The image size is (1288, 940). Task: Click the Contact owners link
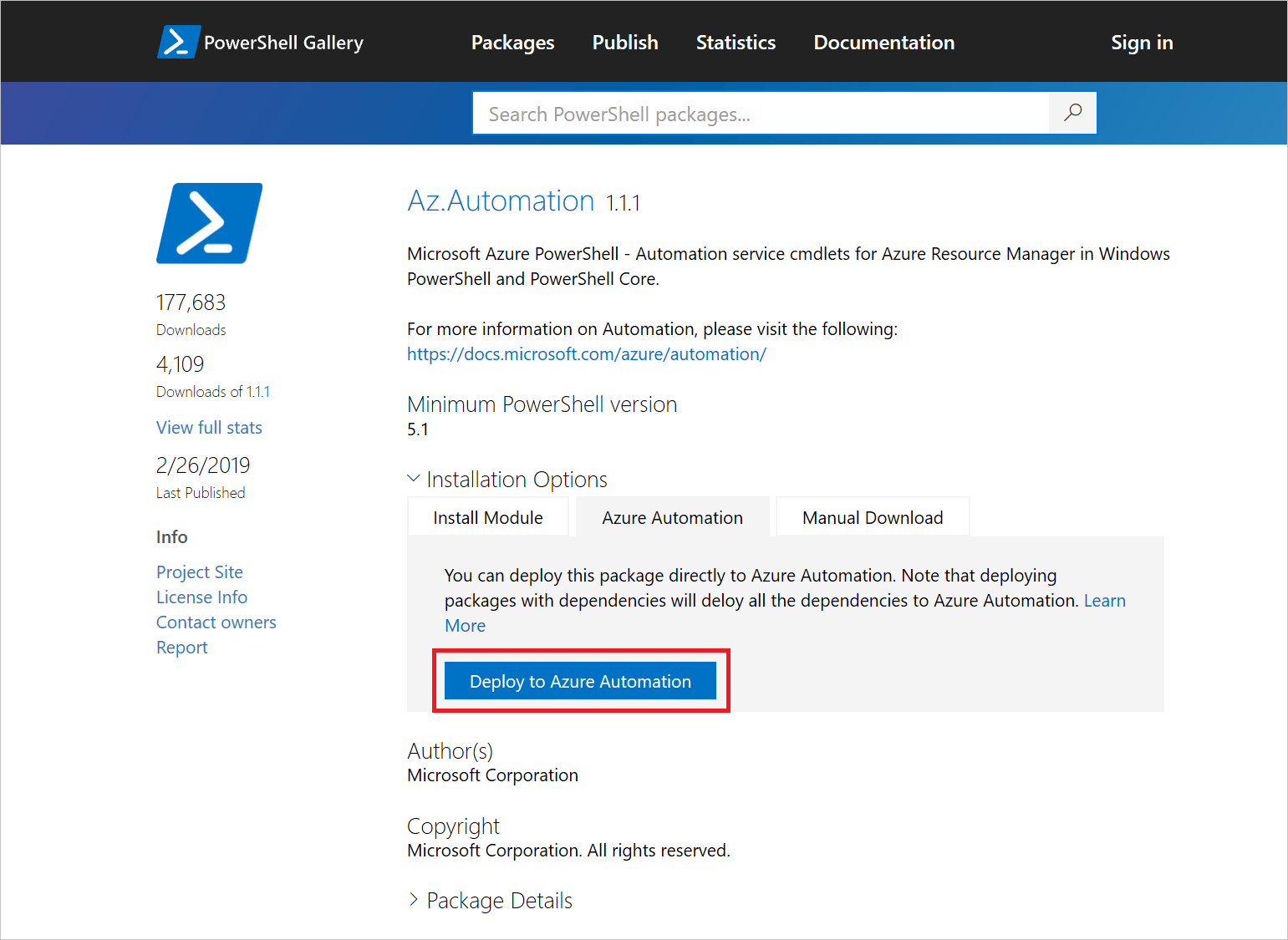(x=216, y=622)
